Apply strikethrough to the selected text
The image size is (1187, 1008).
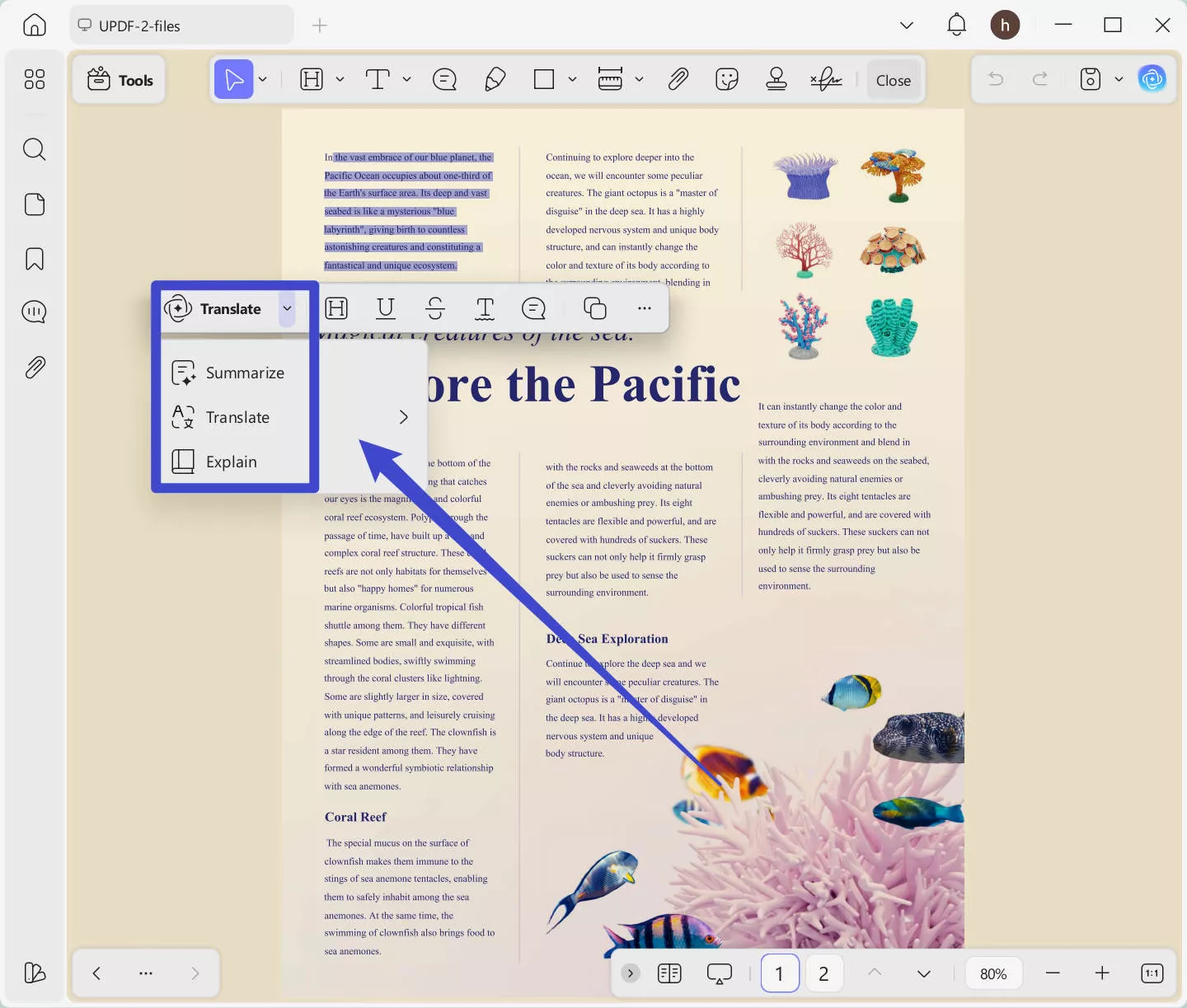tap(434, 308)
